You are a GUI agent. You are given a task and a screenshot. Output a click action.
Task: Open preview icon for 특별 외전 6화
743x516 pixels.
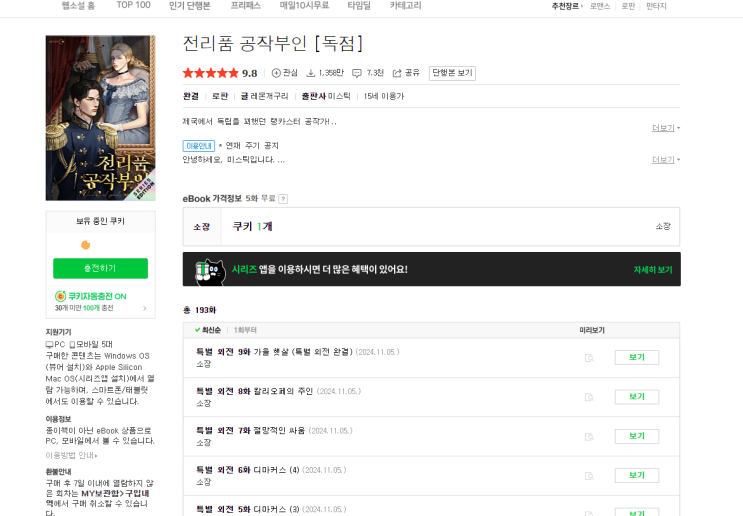point(589,476)
